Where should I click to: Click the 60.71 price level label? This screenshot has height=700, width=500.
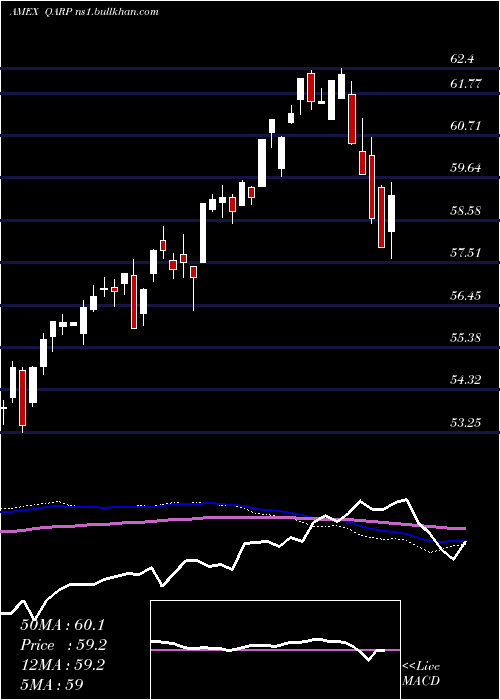point(466,126)
